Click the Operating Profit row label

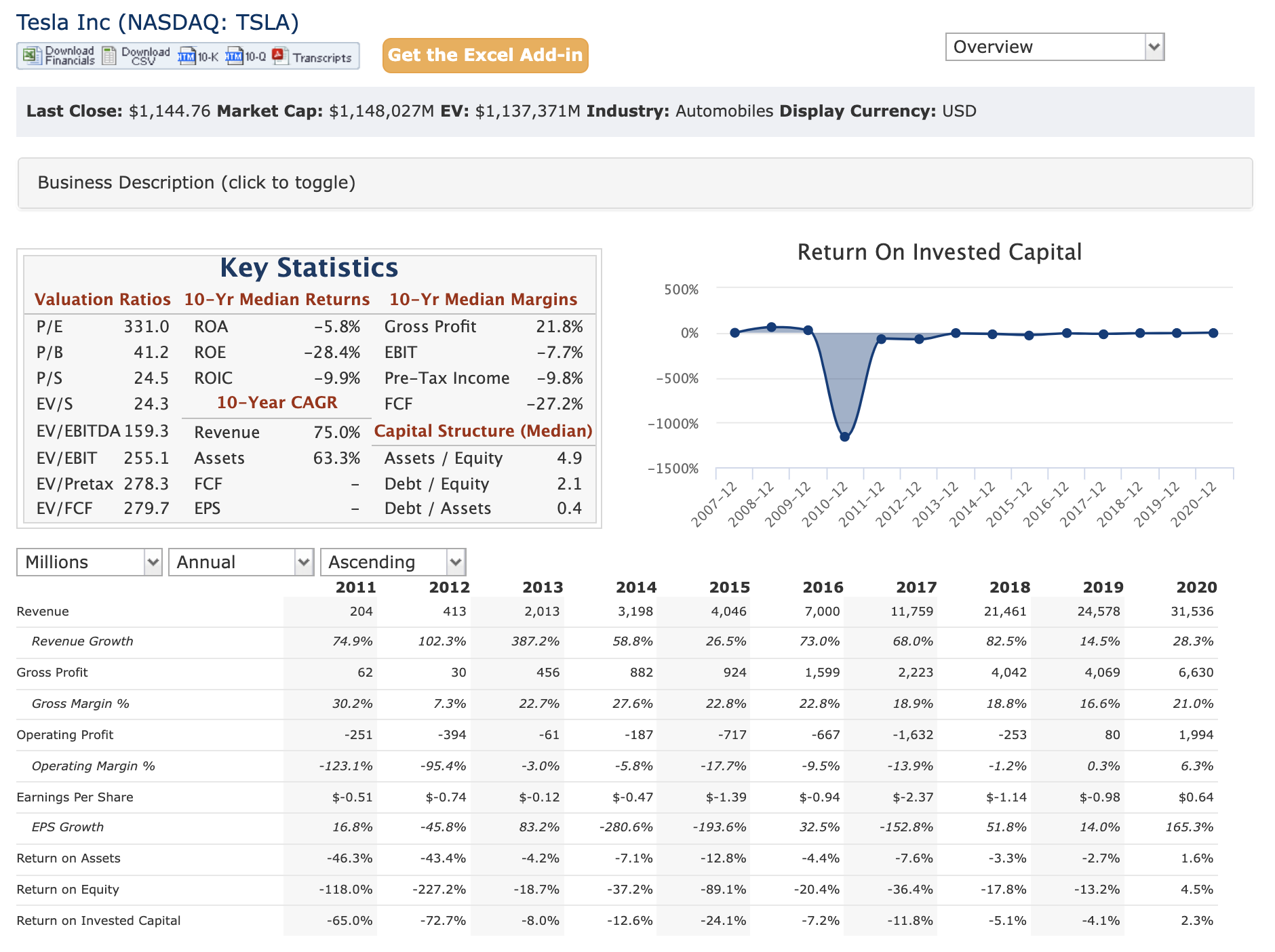pos(65,735)
